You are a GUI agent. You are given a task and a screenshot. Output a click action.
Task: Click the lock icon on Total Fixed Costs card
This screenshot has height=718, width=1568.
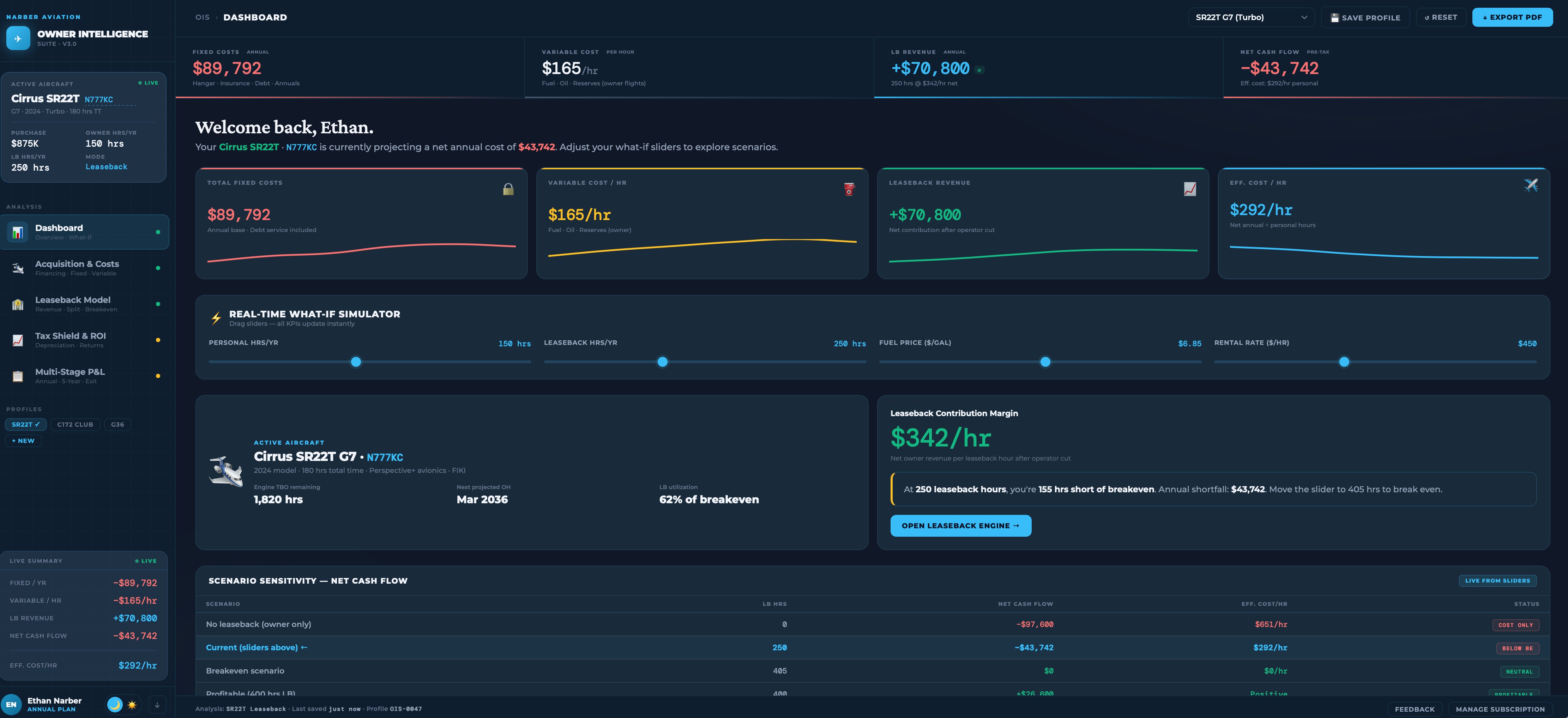pyautogui.click(x=508, y=189)
